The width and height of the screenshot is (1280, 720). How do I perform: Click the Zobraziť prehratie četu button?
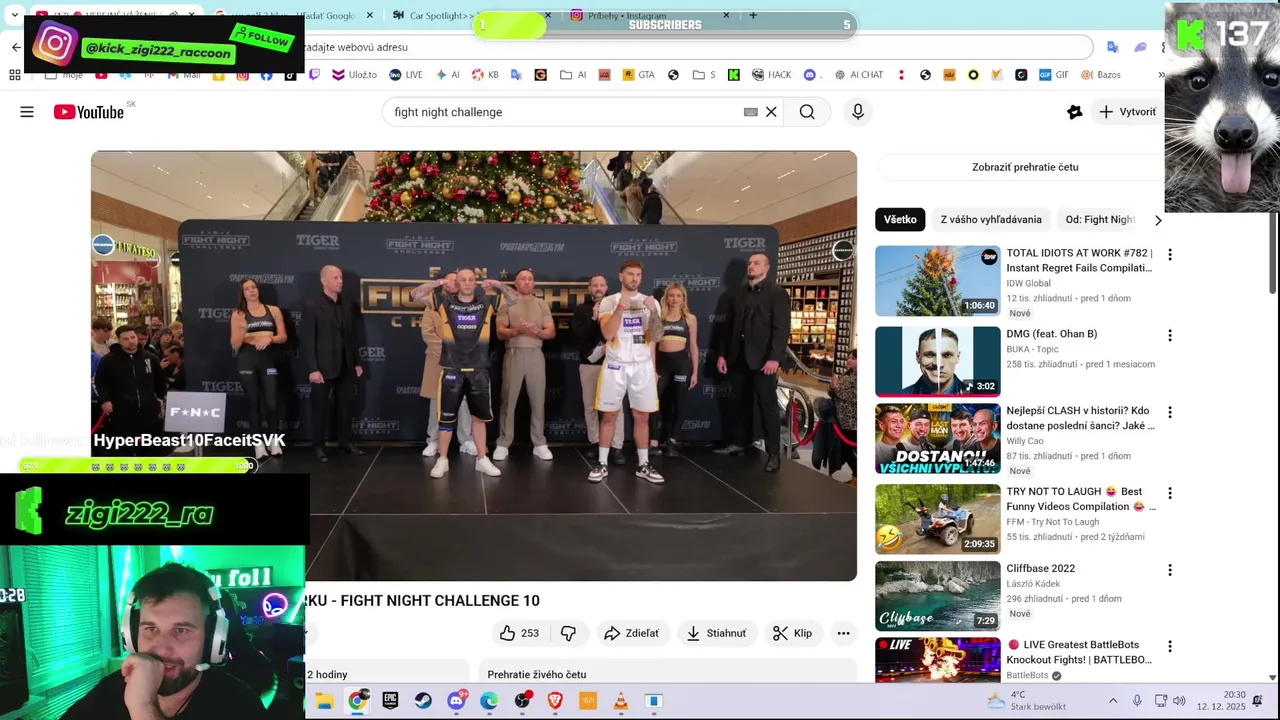(1025, 167)
